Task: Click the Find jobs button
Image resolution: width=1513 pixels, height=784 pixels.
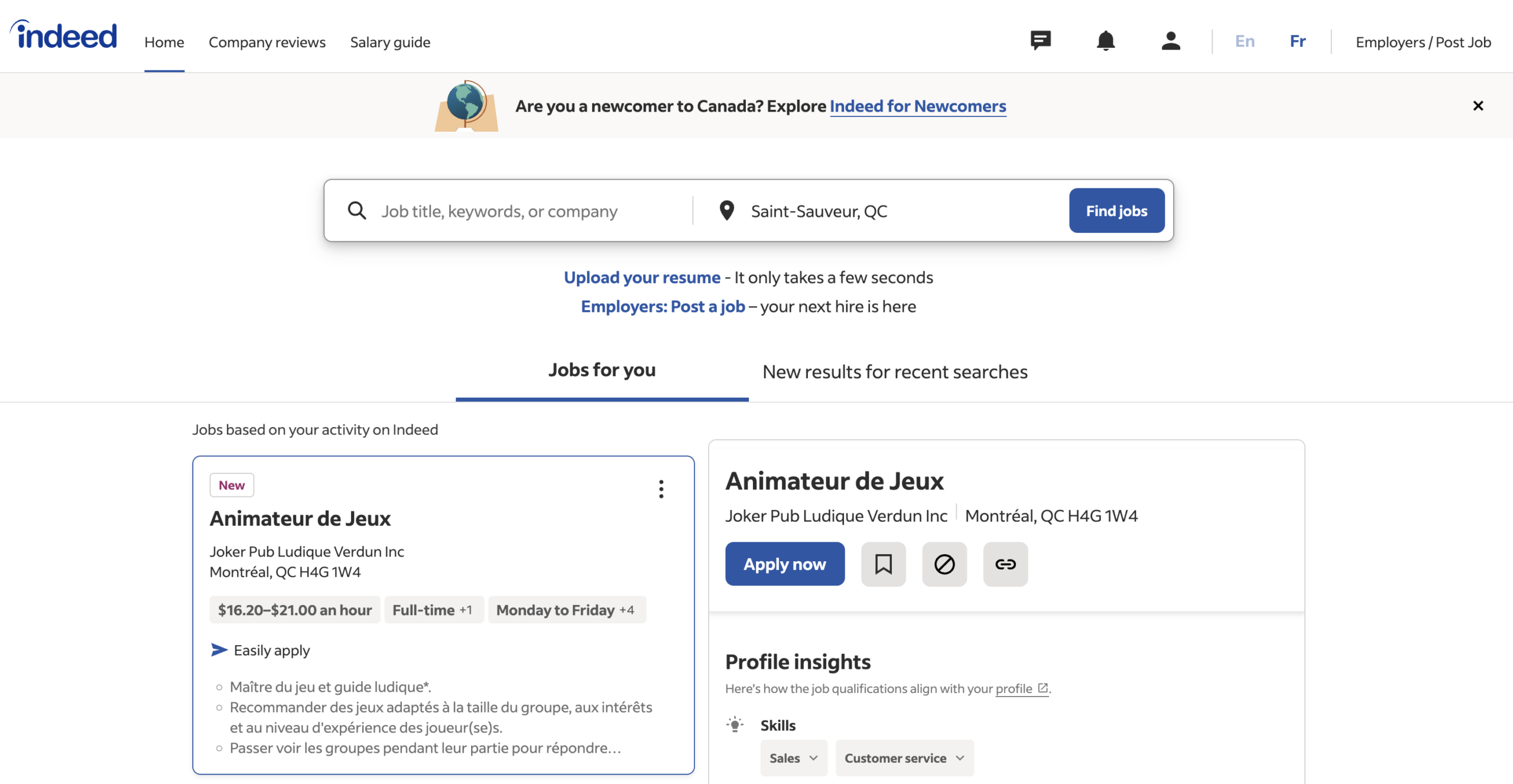Action: 1116,210
